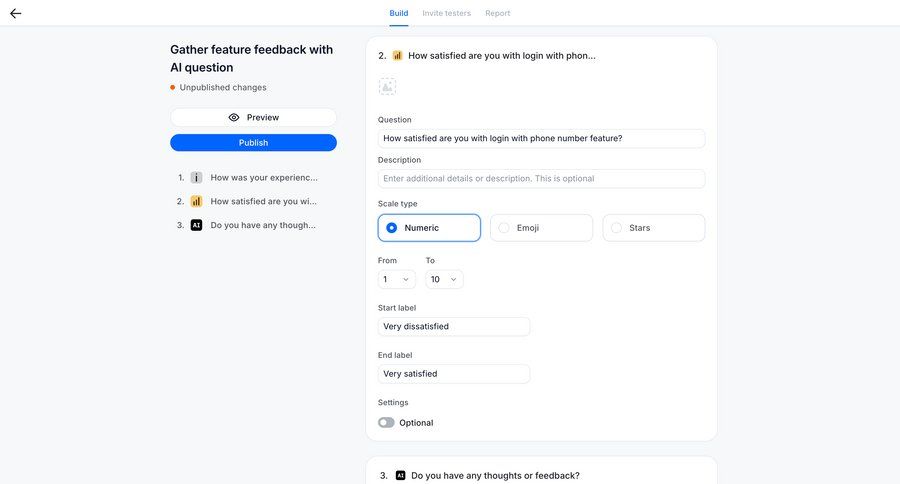Open the From value dropdown

coord(396,280)
